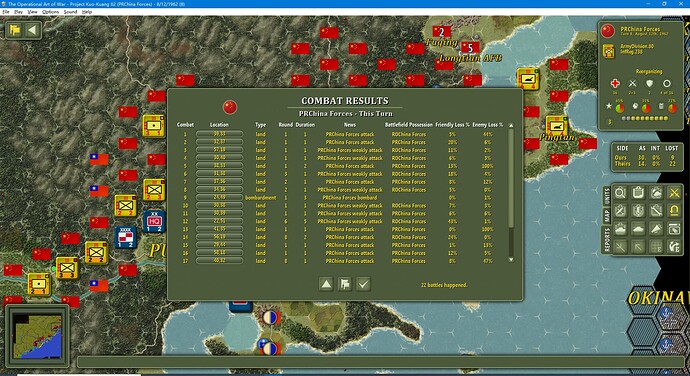This screenshot has width=690, height=376.
Task: Click the checkmark button in Combat Results dialog
Action: 363,284
